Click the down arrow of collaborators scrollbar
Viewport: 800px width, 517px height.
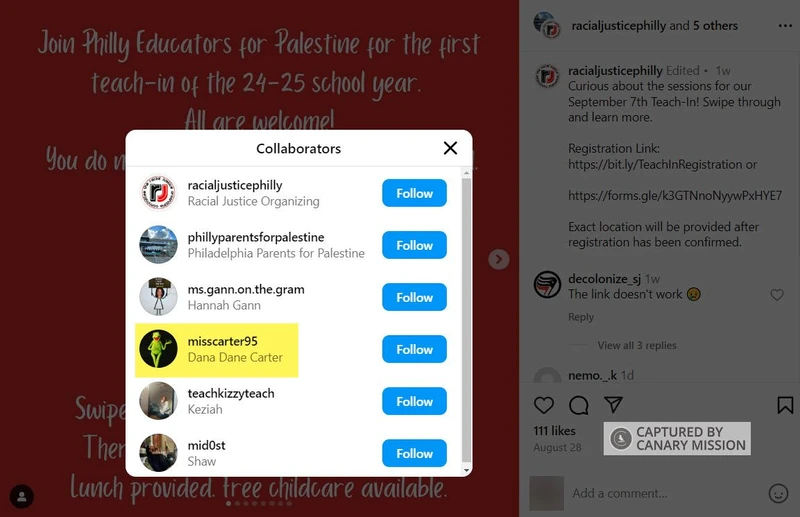466,470
